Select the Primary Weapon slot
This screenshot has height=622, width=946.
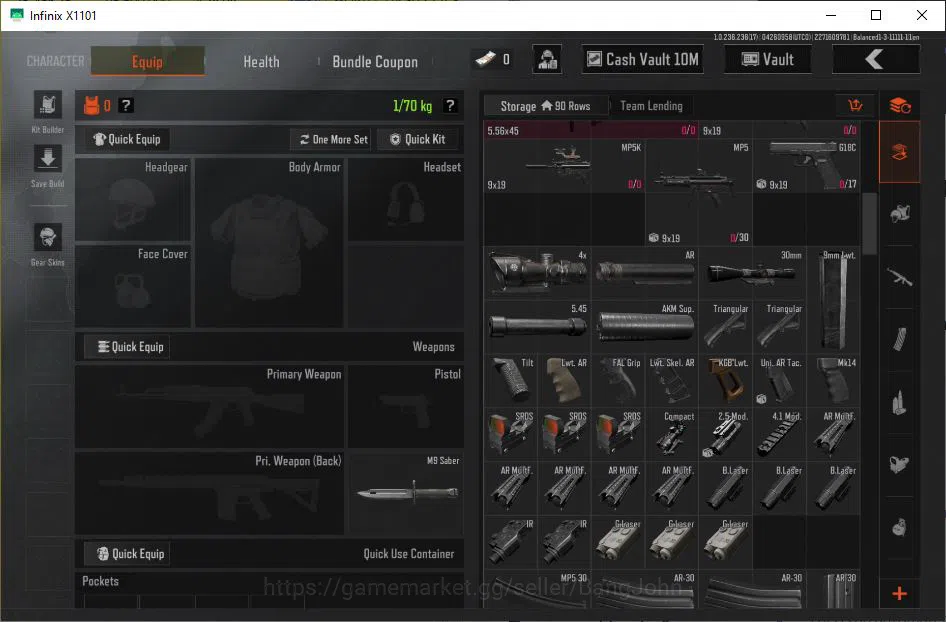[x=209, y=407]
